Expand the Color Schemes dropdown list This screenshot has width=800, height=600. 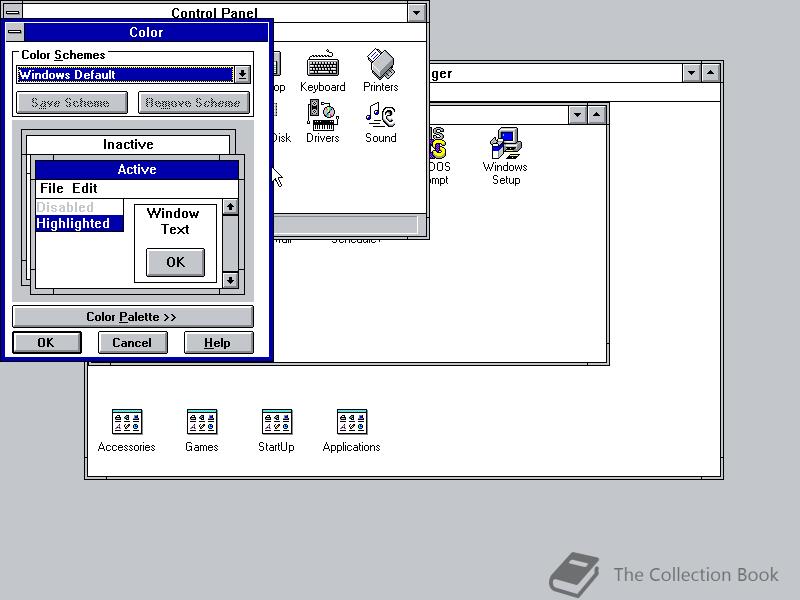tap(242, 74)
